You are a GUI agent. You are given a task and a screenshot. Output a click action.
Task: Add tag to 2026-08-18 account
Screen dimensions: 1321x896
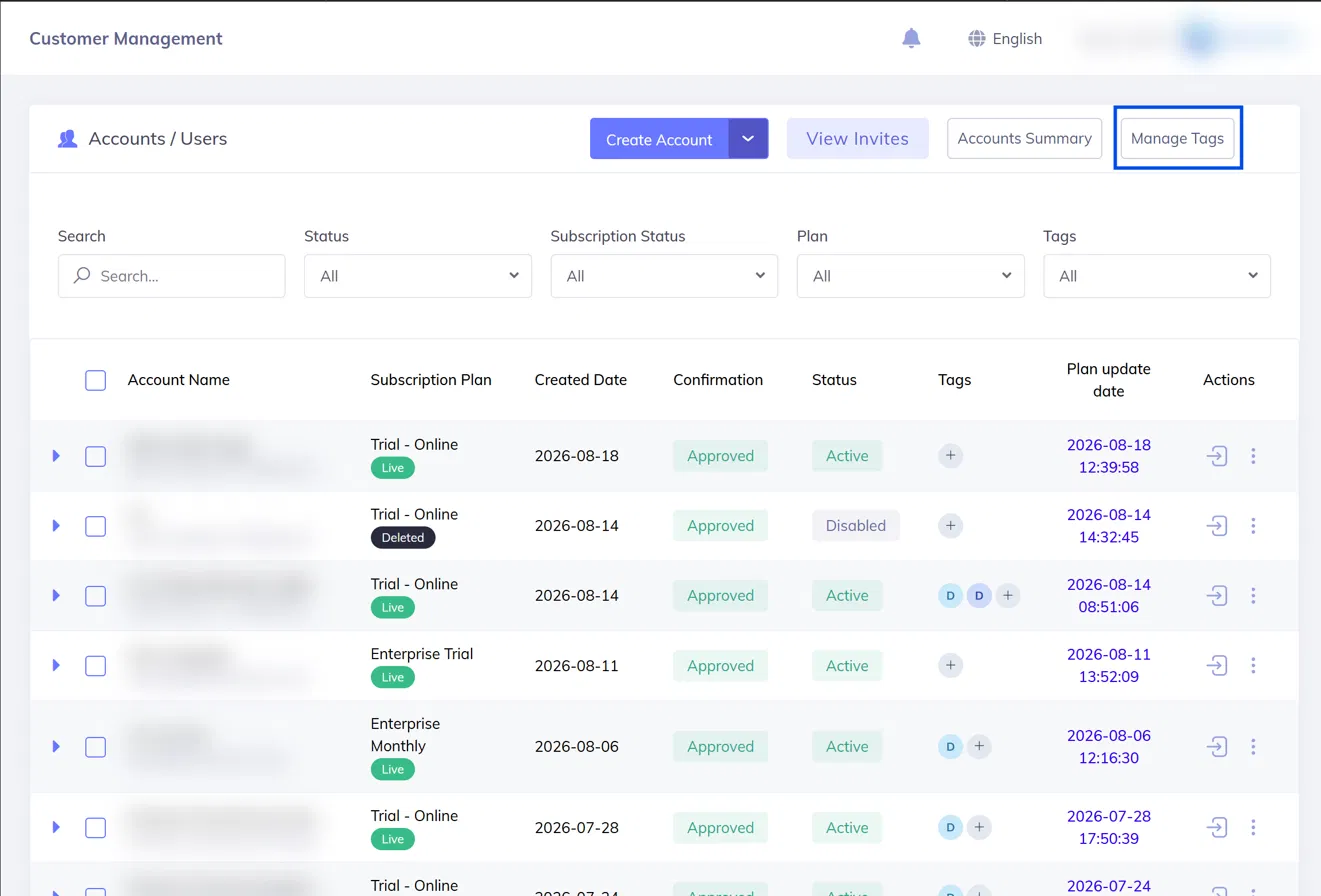point(950,456)
